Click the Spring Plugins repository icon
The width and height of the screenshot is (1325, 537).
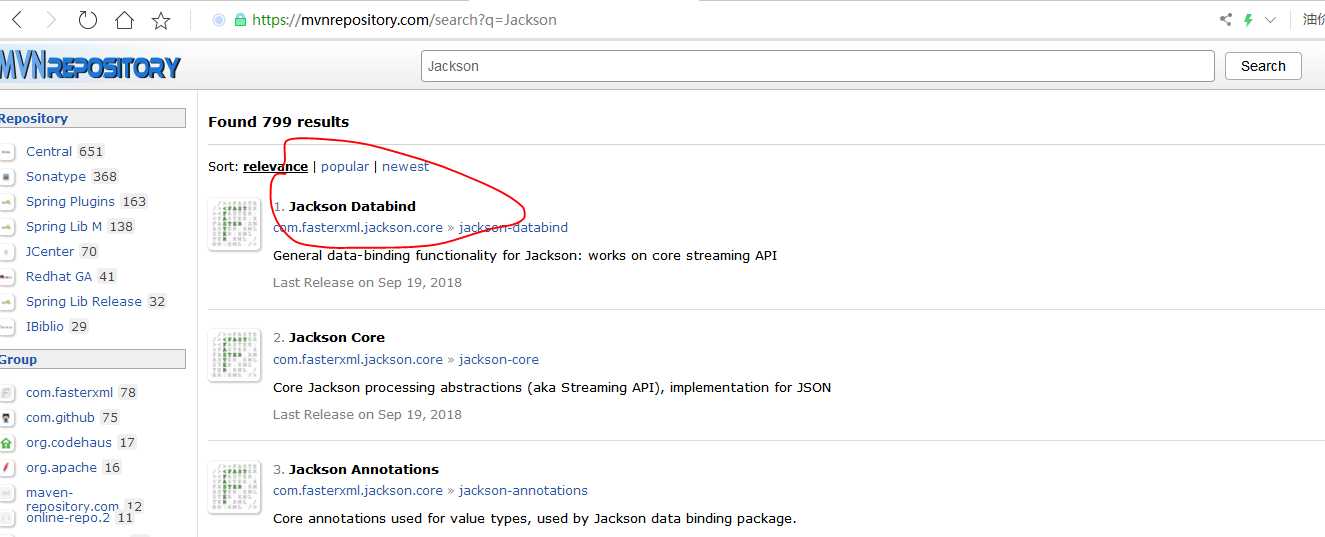click(7, 202)
